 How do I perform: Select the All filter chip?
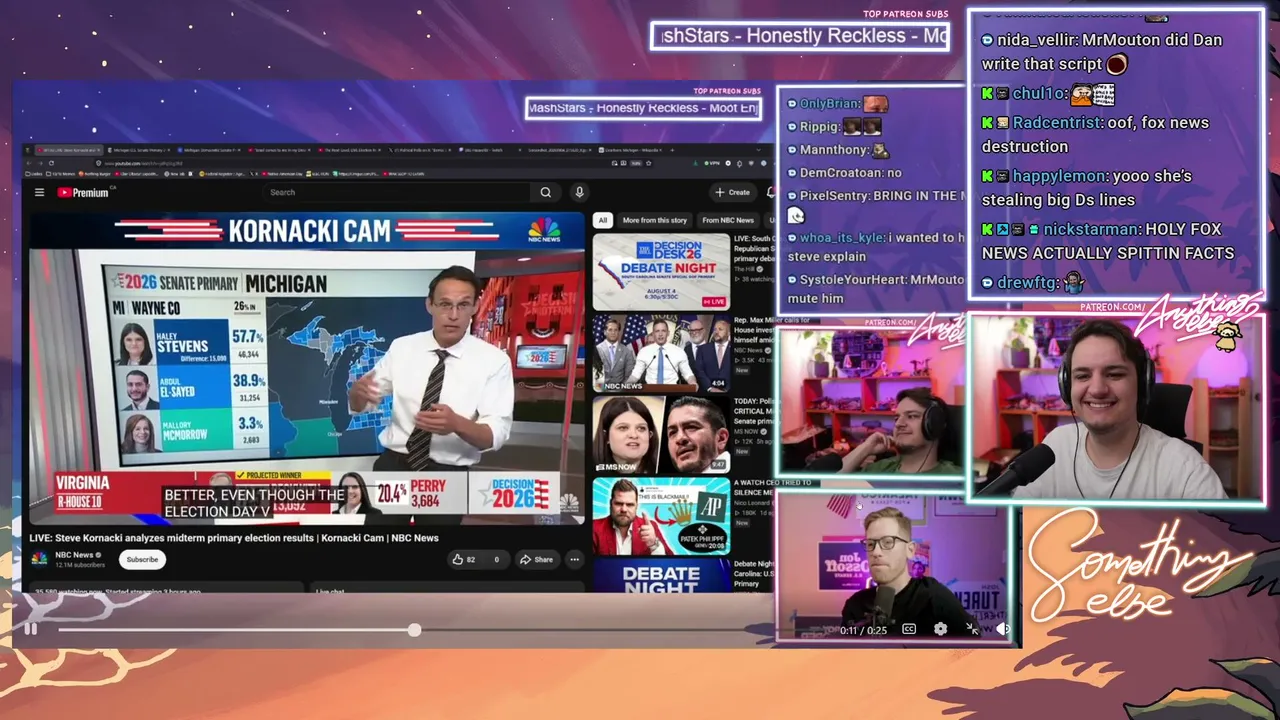tap(602, 220)
